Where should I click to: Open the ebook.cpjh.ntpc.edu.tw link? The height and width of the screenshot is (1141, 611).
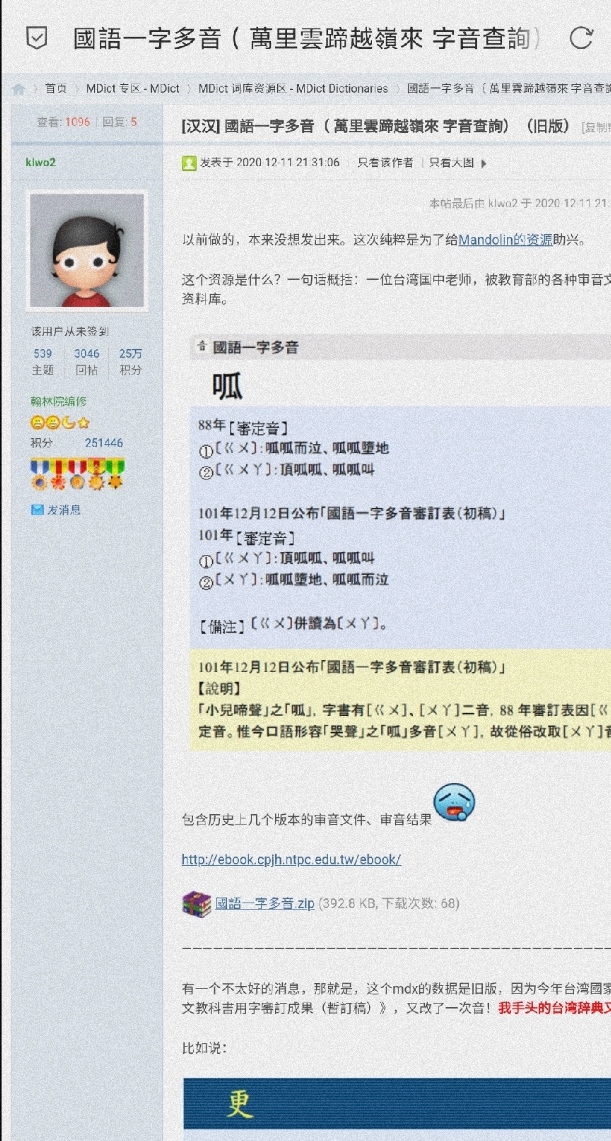tap(291, 859)
